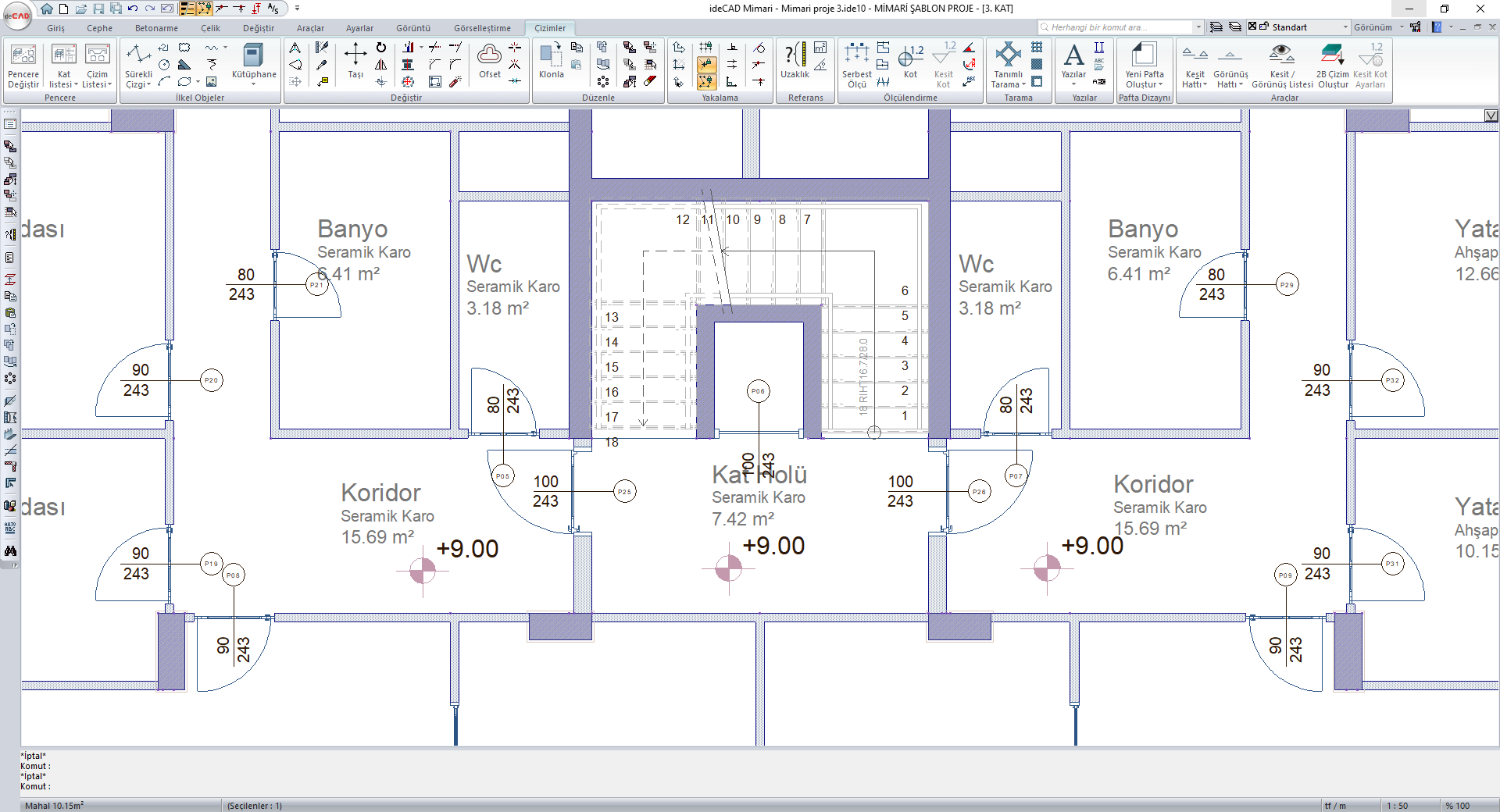Click the Kesit Kot button
This screenshot has width=1500, height=812.
coord(944,66)
